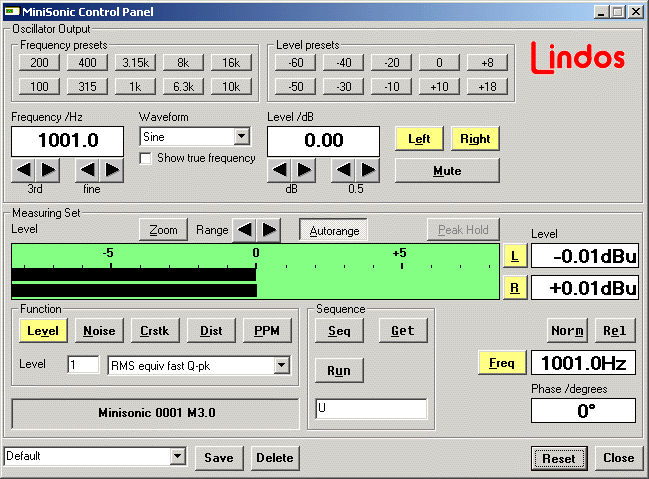
Task: Set frequency preset to 315
Action: pyautogui.click(x=87, y=87)
